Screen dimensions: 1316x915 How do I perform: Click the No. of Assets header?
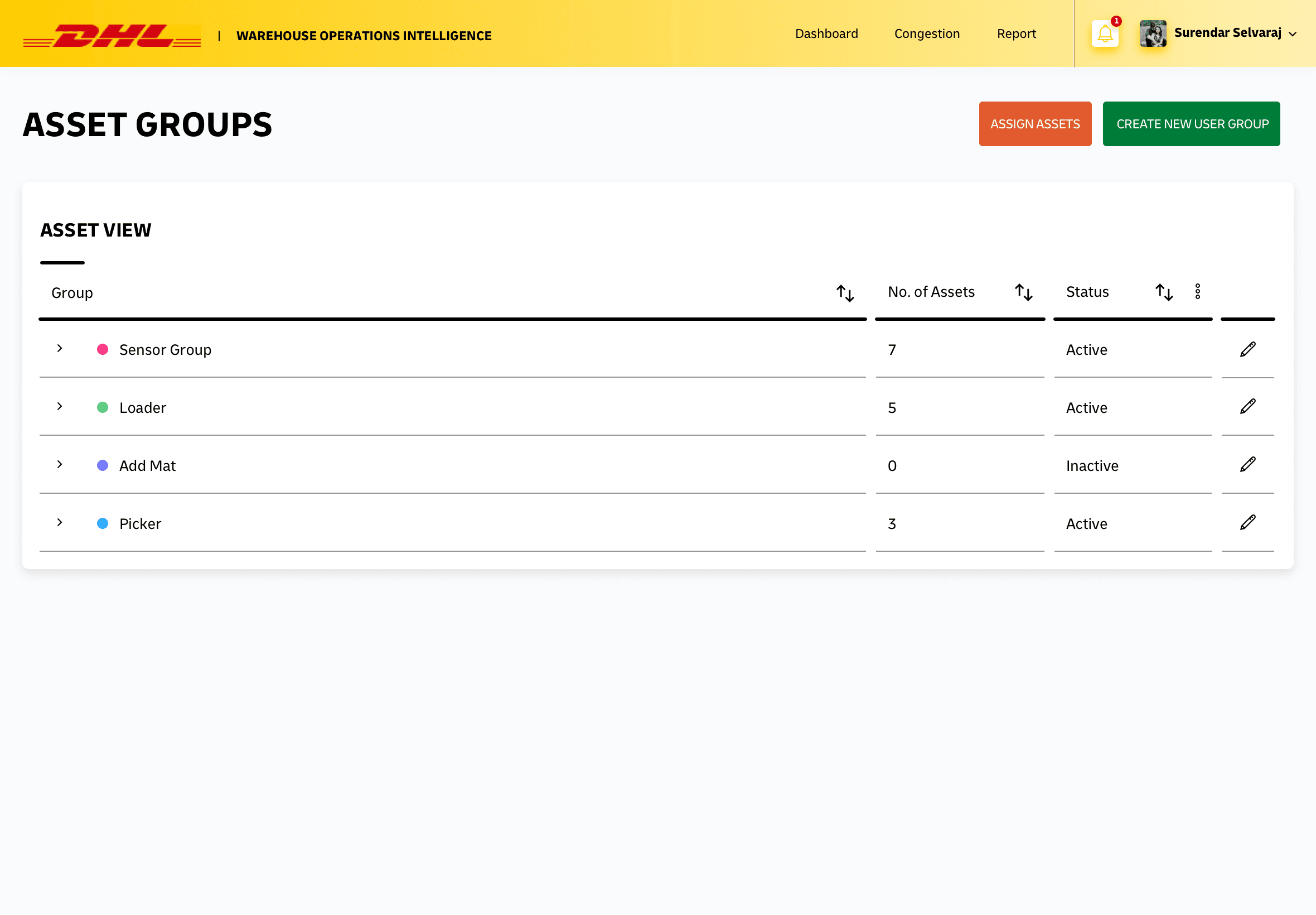(931, 292)
